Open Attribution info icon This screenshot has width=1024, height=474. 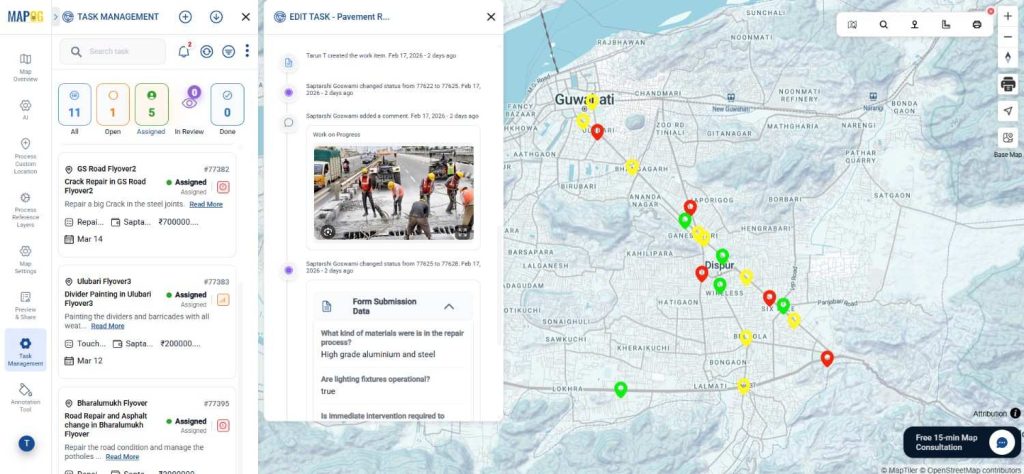click(x=1015, y=413)
